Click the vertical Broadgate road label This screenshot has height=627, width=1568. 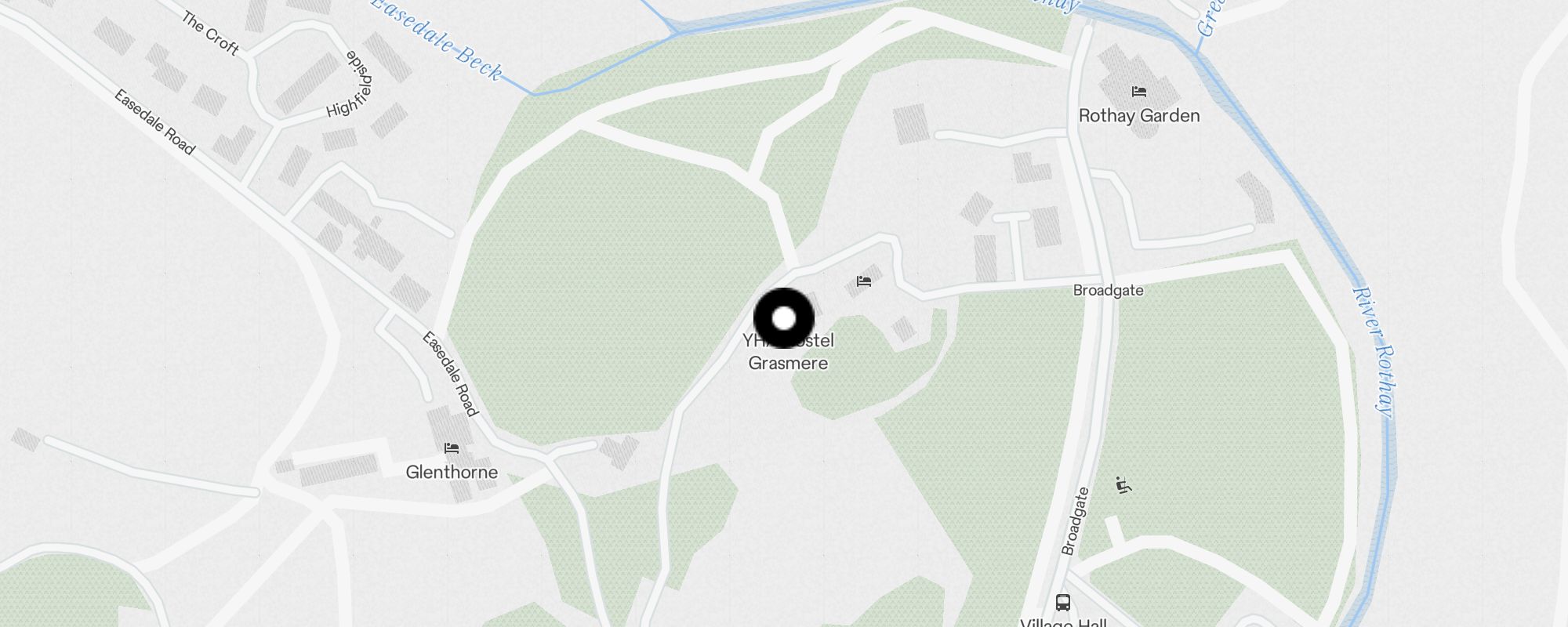[1076, 521]
